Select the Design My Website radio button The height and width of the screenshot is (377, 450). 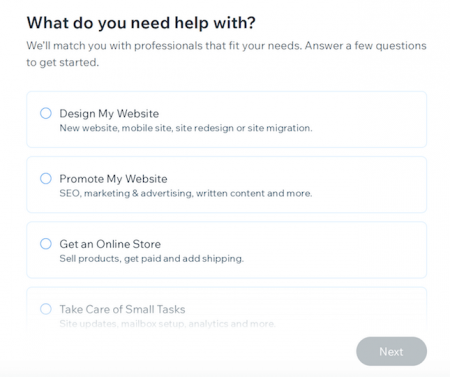point(46,113)
